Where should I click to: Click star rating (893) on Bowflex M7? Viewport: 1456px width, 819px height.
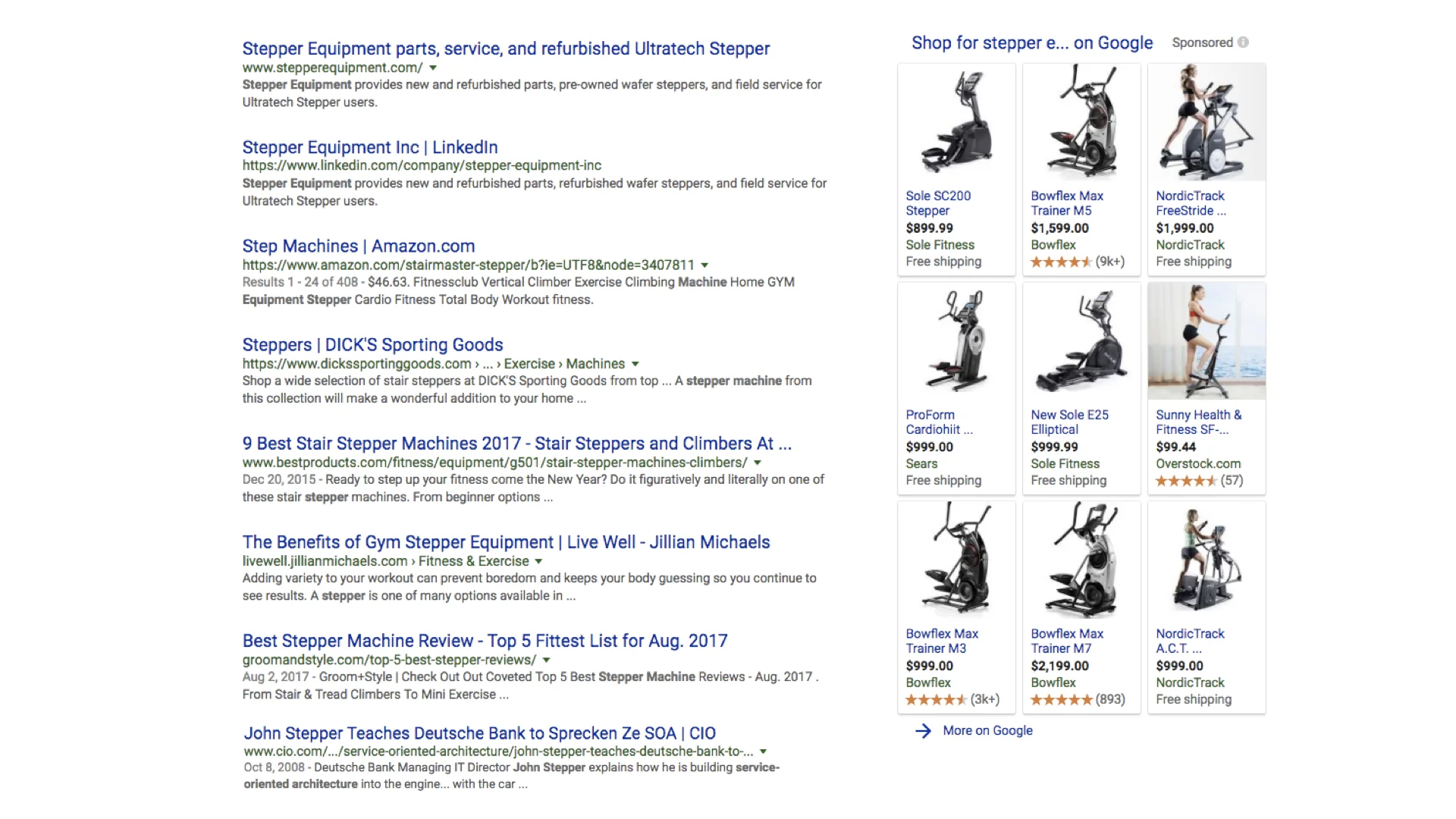coord(1078,699)
